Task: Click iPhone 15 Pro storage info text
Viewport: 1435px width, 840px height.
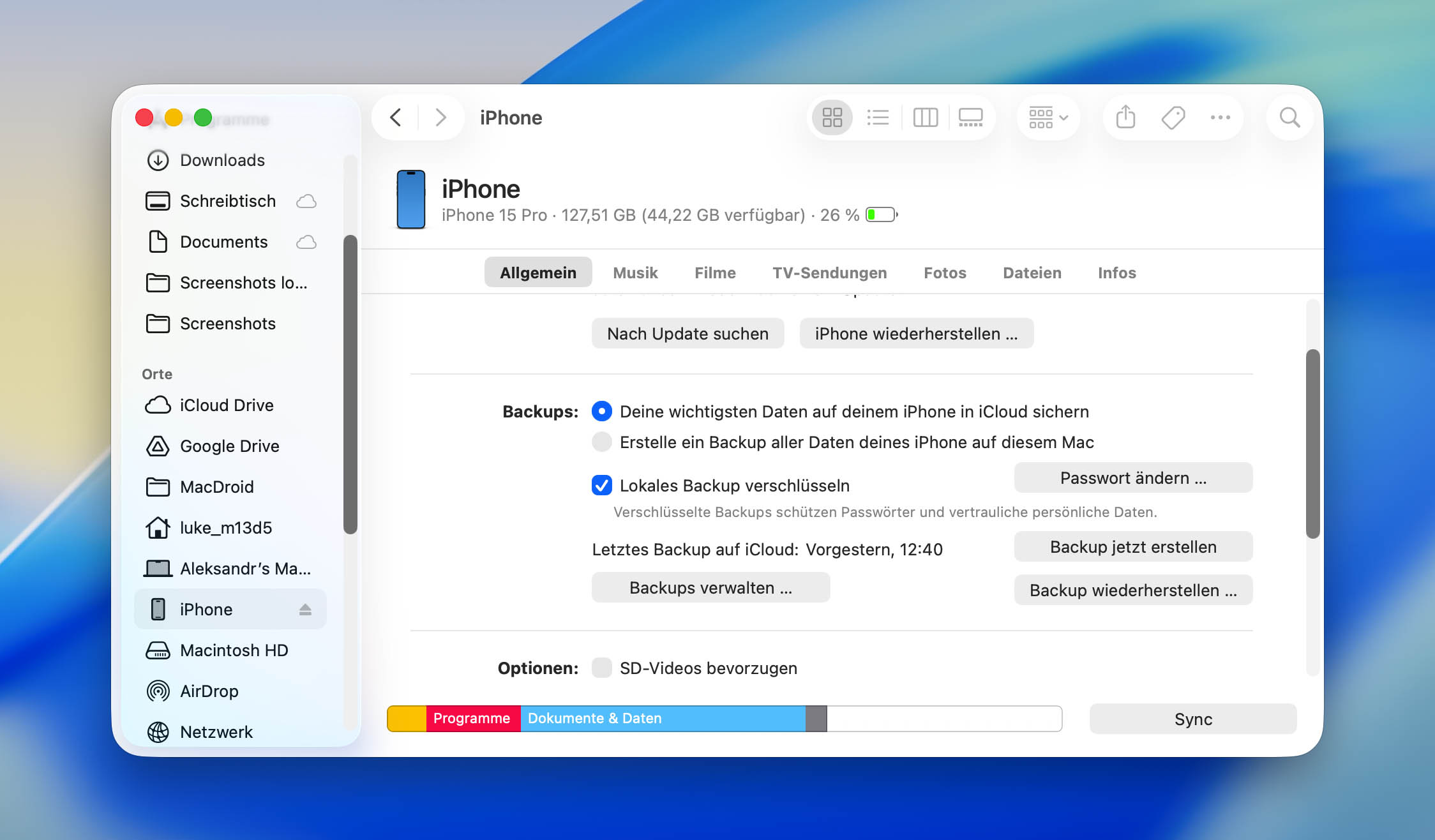Action: (x=650, y=215)
